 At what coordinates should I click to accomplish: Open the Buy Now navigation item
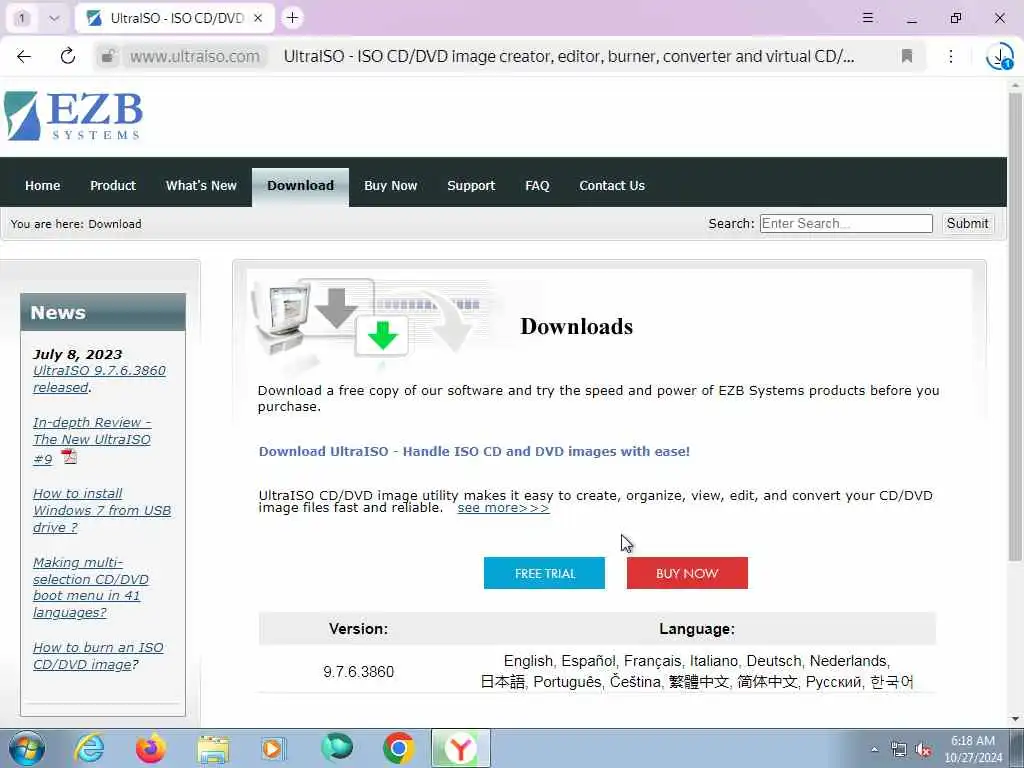pyautogui.click(x=391, y=185)
